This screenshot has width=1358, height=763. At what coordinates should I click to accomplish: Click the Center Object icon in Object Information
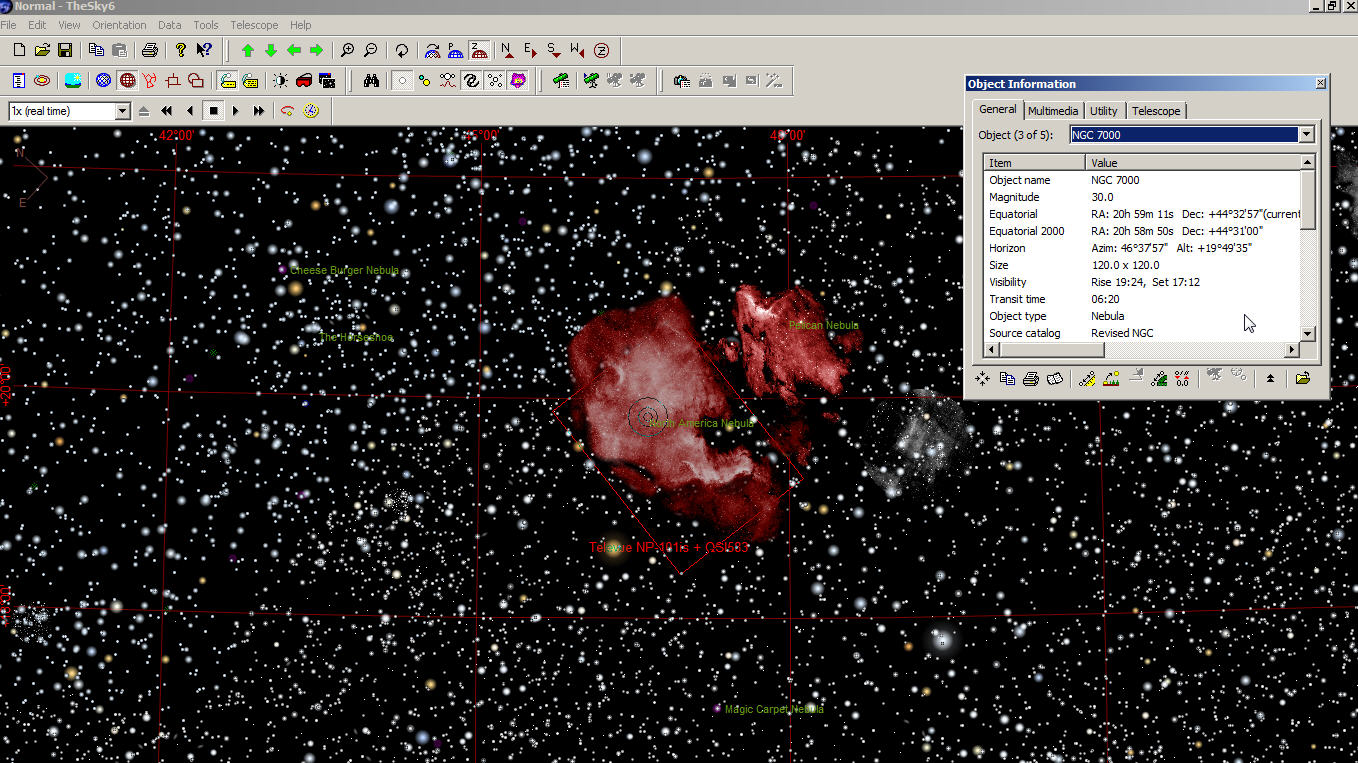tap(982, 379)
